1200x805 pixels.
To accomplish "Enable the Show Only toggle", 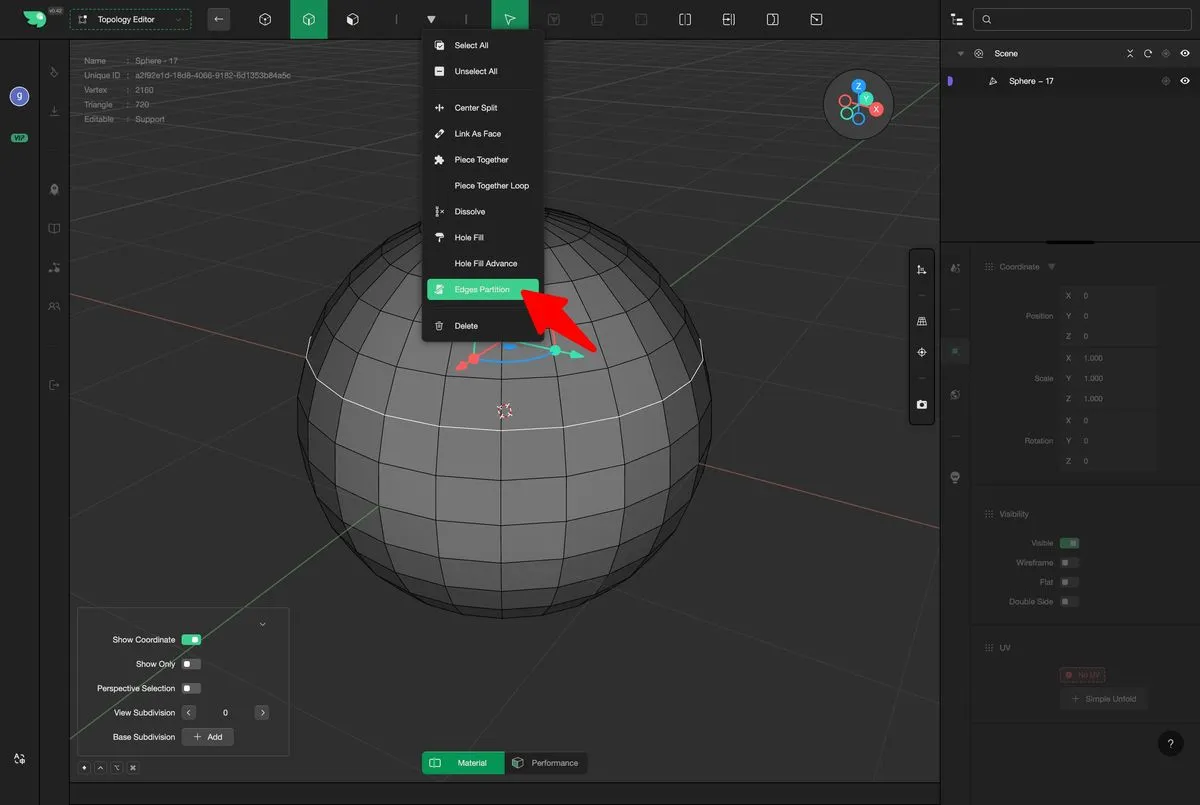I will coord(191,664).
